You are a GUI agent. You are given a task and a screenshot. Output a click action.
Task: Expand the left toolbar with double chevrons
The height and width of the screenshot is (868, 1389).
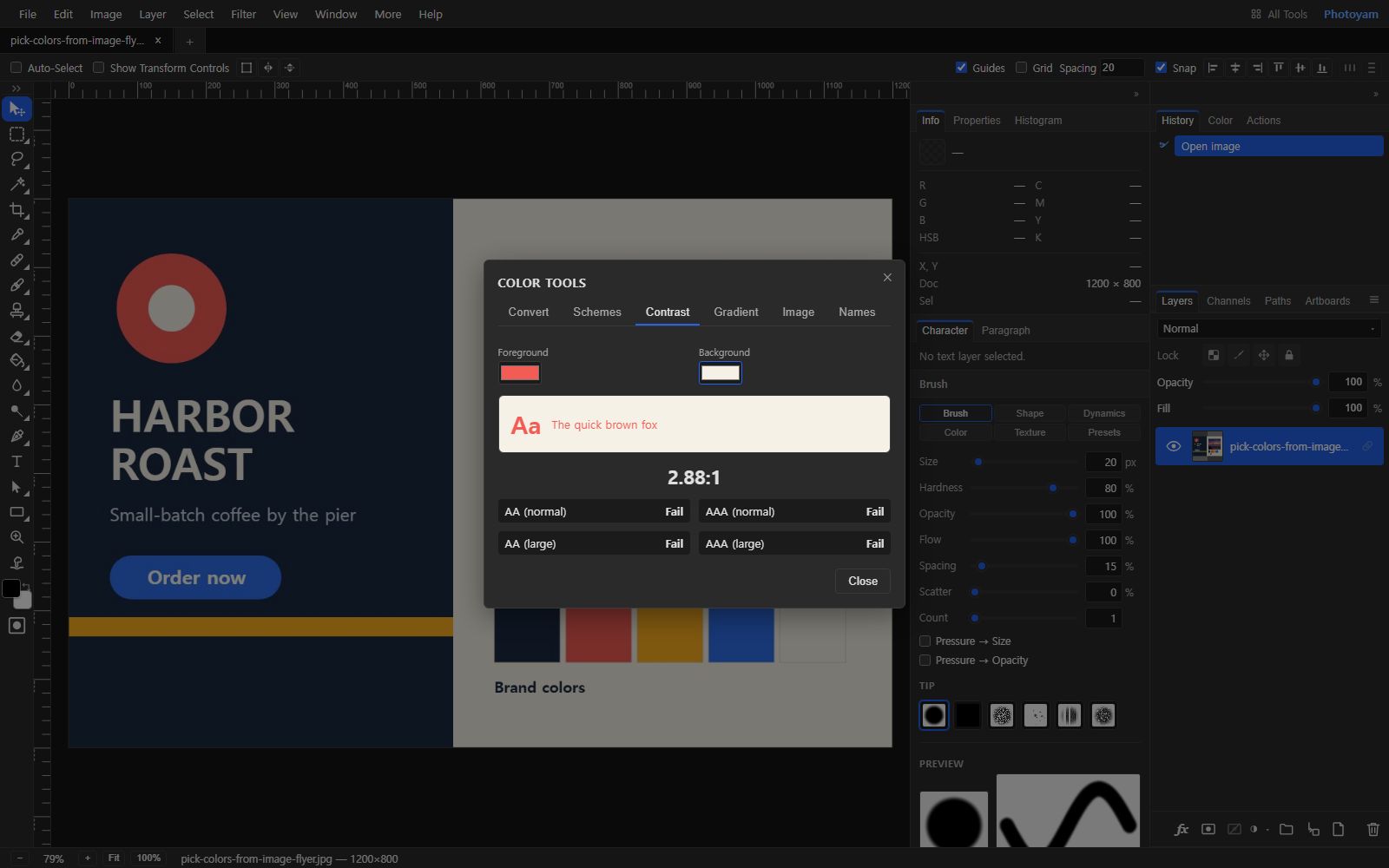click(16, 89)
